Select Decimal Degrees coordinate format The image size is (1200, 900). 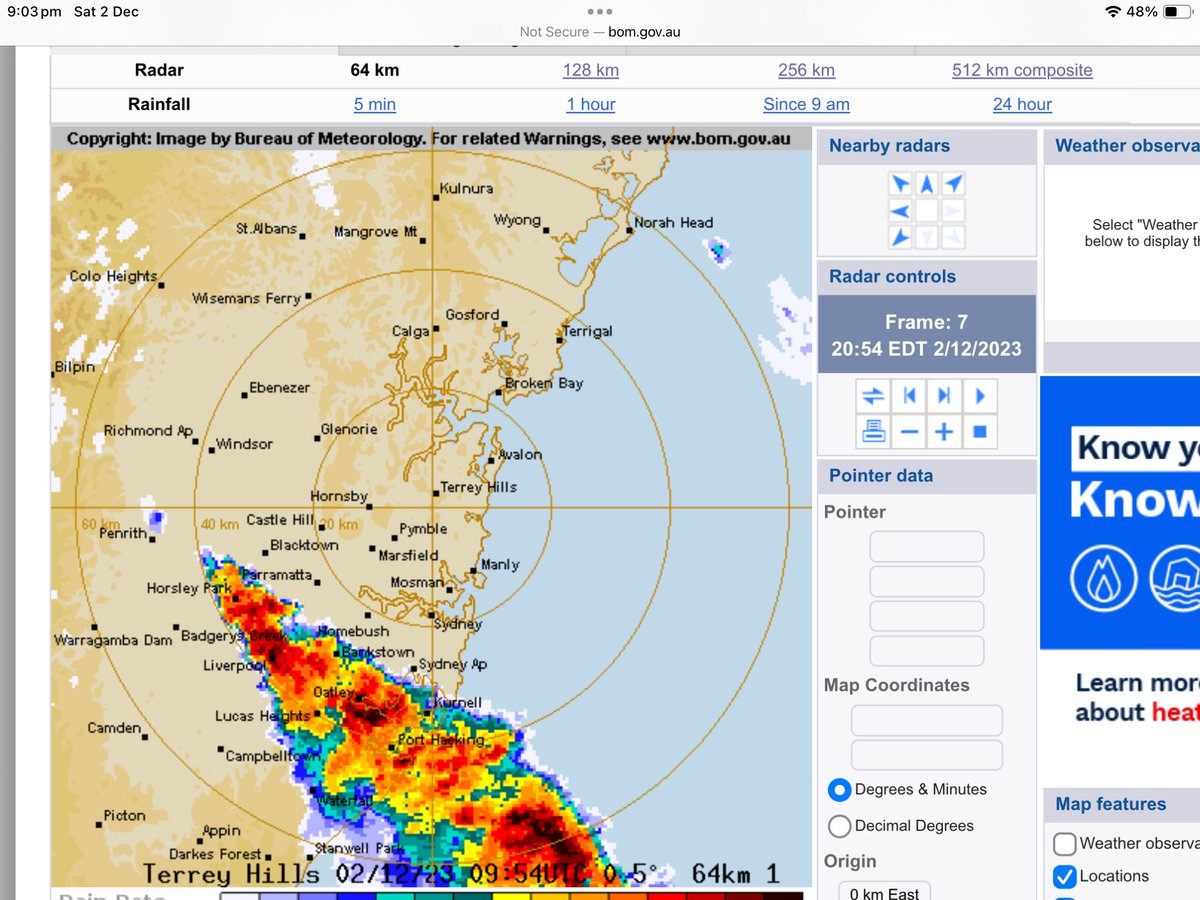pyautogui.click(x=840, y=826)
